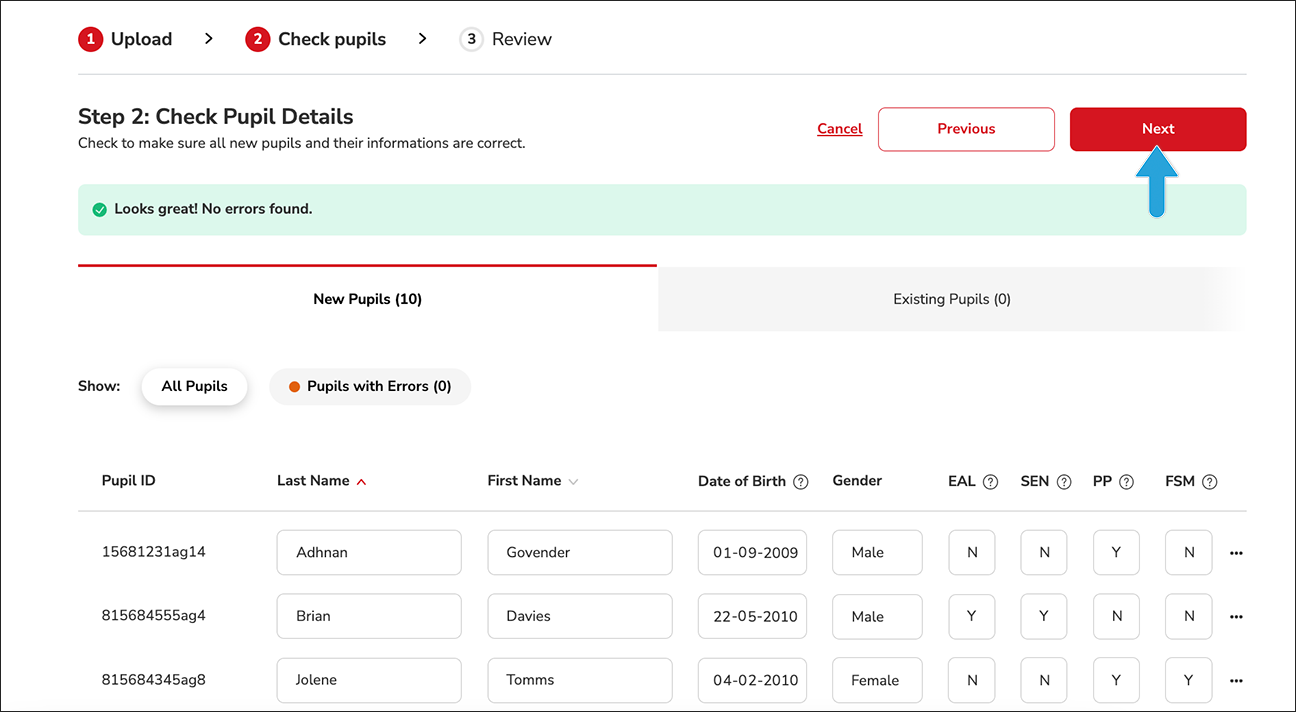This screenshot has width=1296, height=712.
Task: Click the row actions menu for Adhnan Govender
Action: 1236,552
